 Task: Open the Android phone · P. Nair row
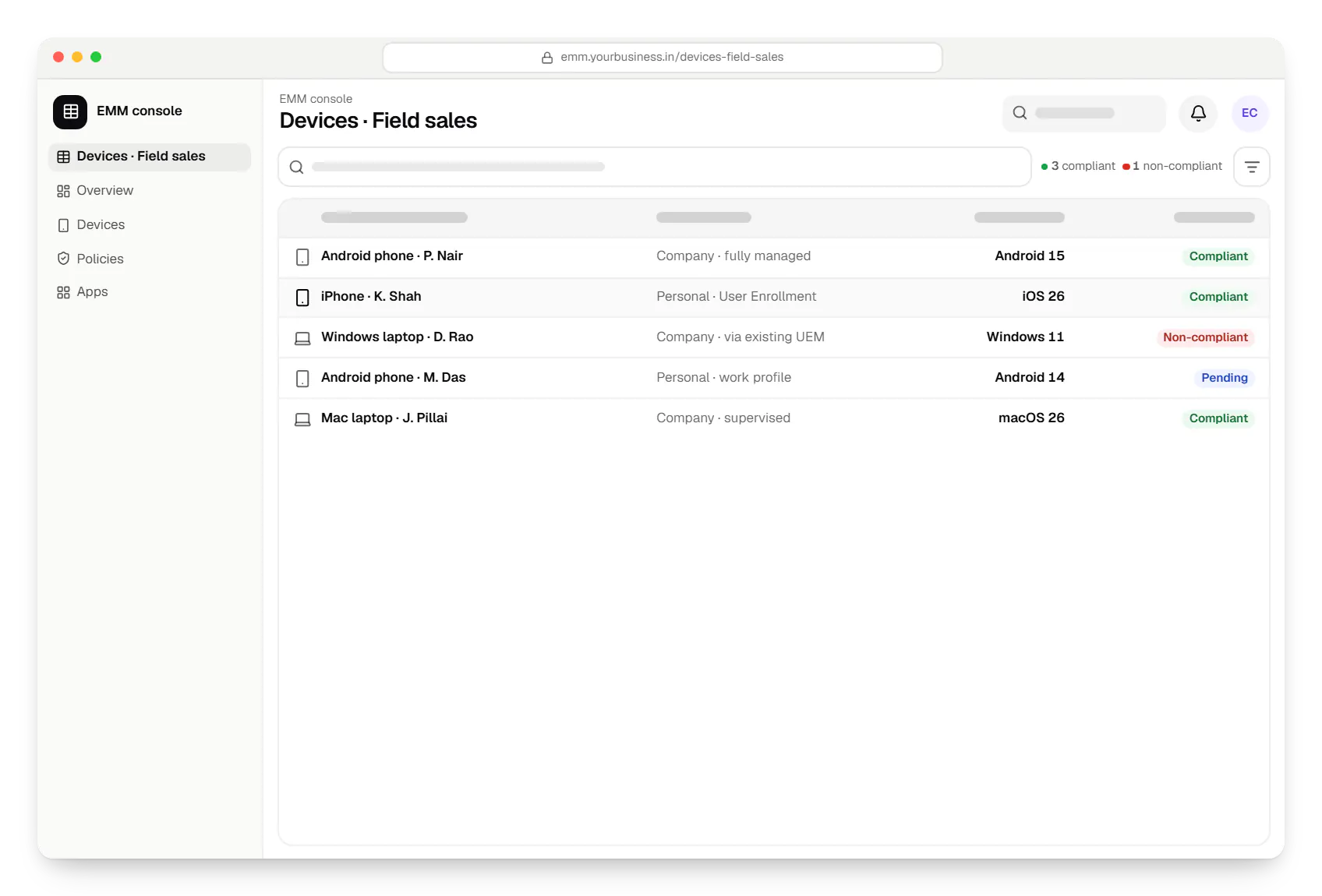[774, 256]
